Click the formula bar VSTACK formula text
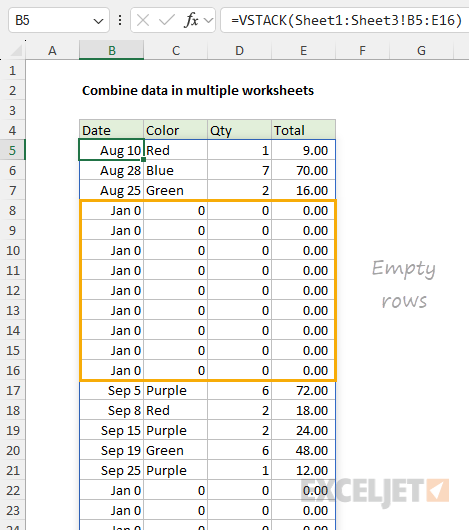Screen dimensions: 469x530 (x=346, y=20)
